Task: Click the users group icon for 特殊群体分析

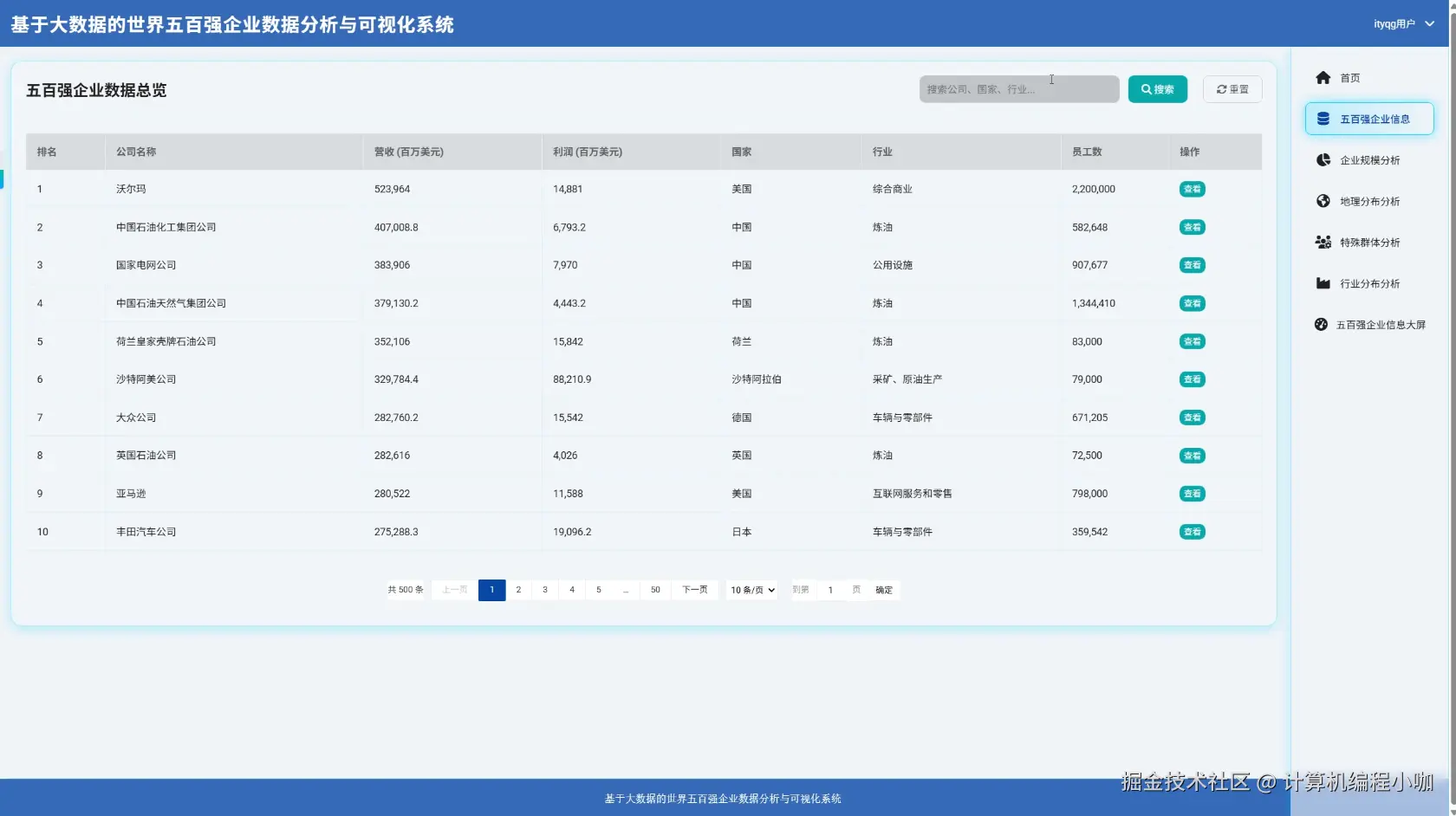Action: 1323,243
